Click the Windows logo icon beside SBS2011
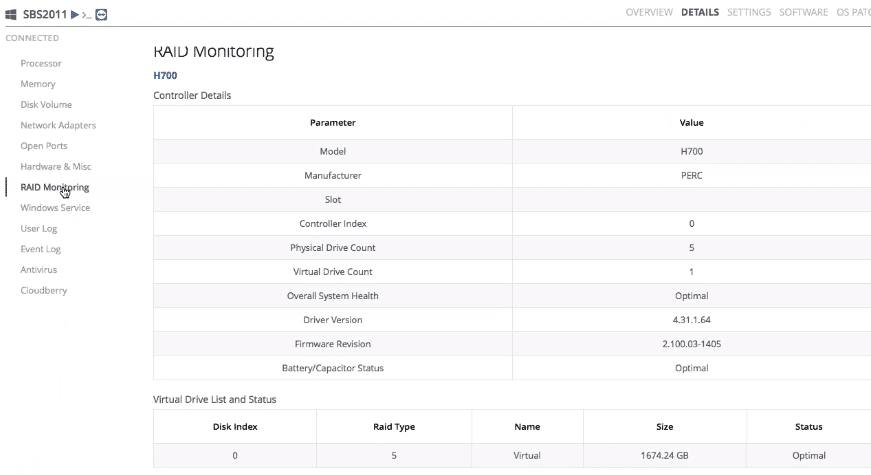This screenshot has height=475, width=871. tap(11, 14)
